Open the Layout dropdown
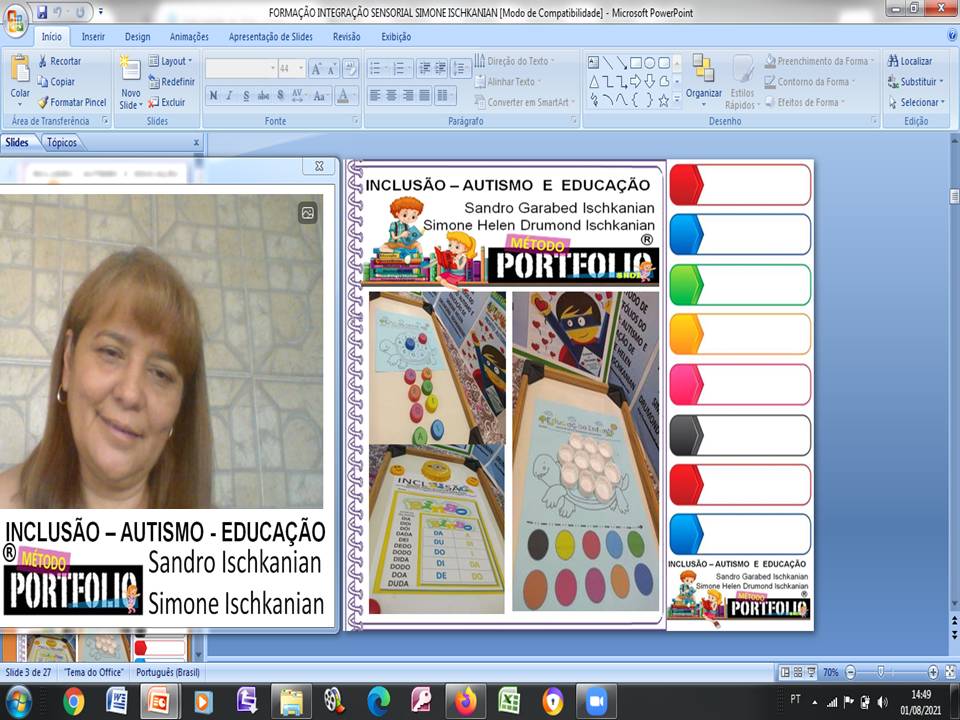This screenshot has height=720, width=960. click(171, 61)
